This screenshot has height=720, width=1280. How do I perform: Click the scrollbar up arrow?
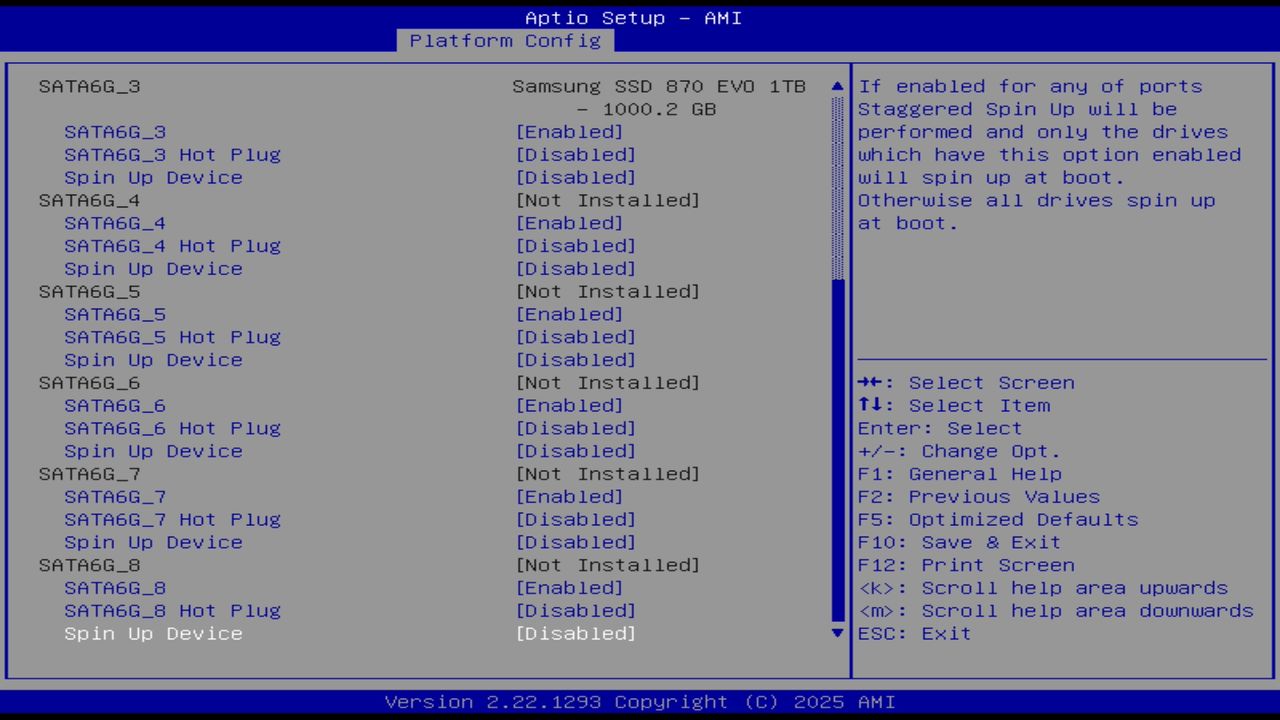coord(836,87)
